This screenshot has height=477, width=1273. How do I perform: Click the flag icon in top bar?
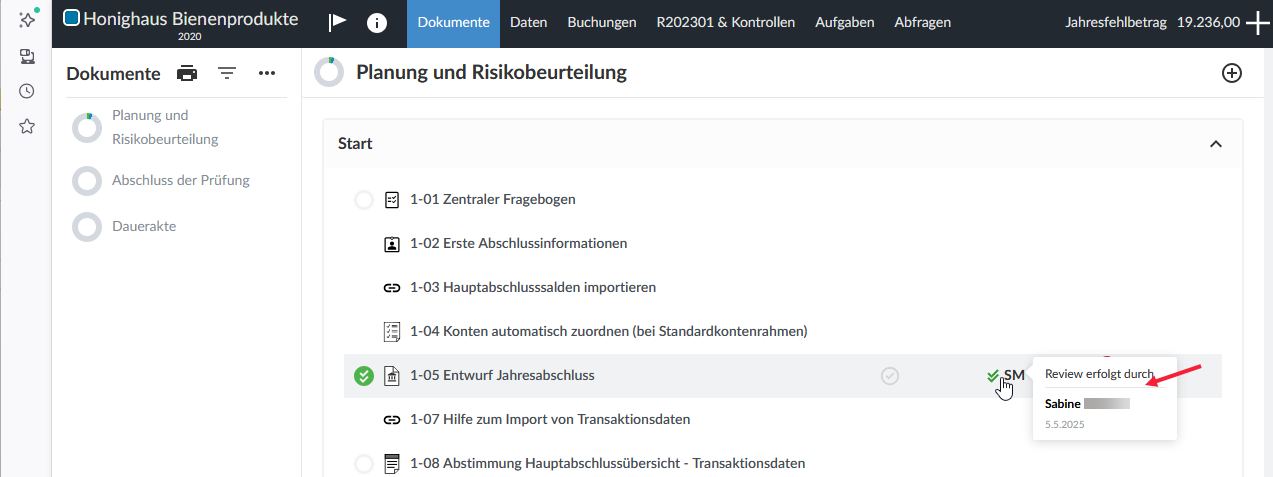tap(338, 22)
